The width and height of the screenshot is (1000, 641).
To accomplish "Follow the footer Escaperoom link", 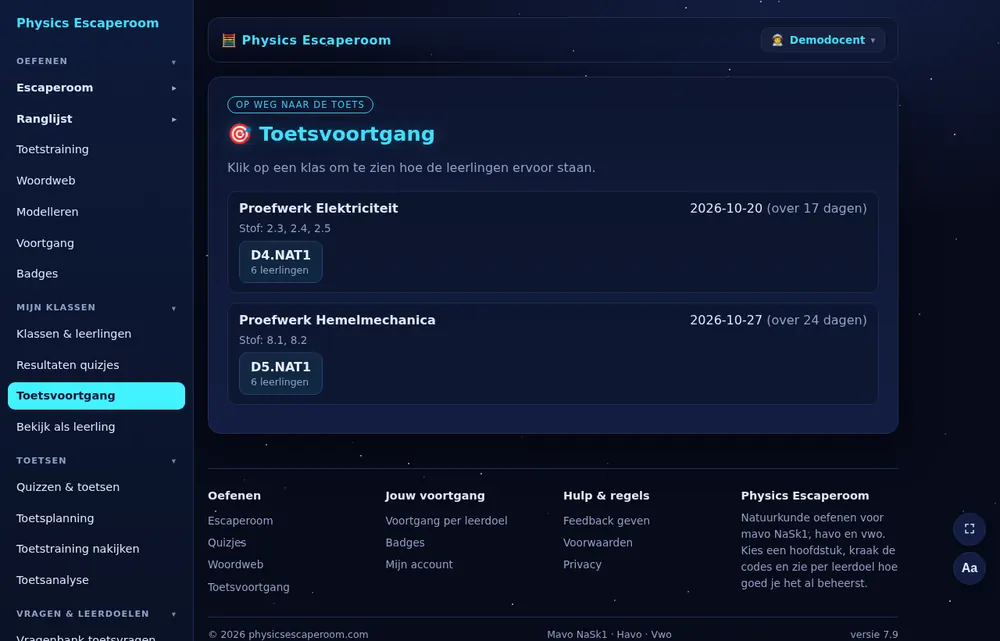I will (240, 520).
